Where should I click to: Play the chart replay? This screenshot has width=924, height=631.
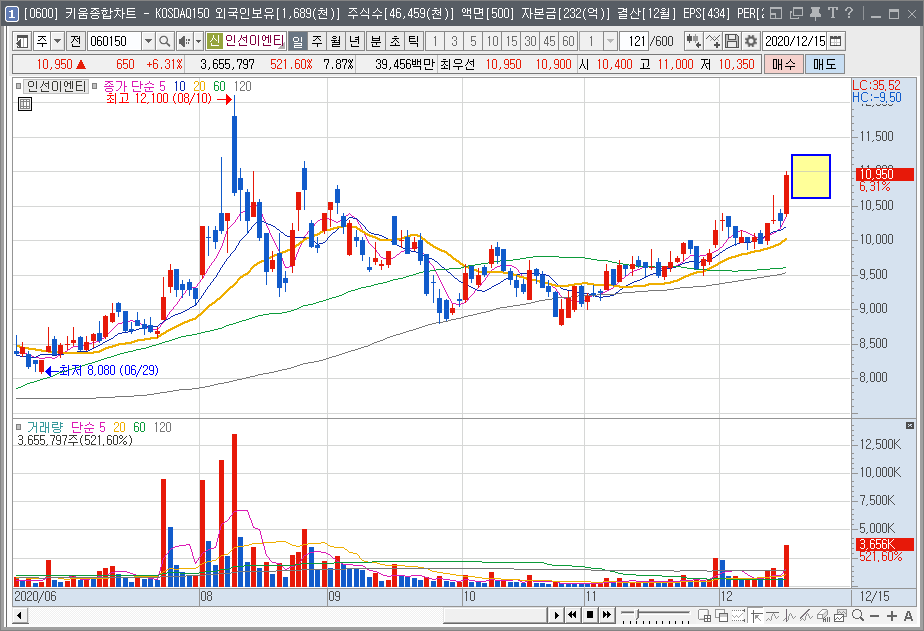(x=557, y=616)
